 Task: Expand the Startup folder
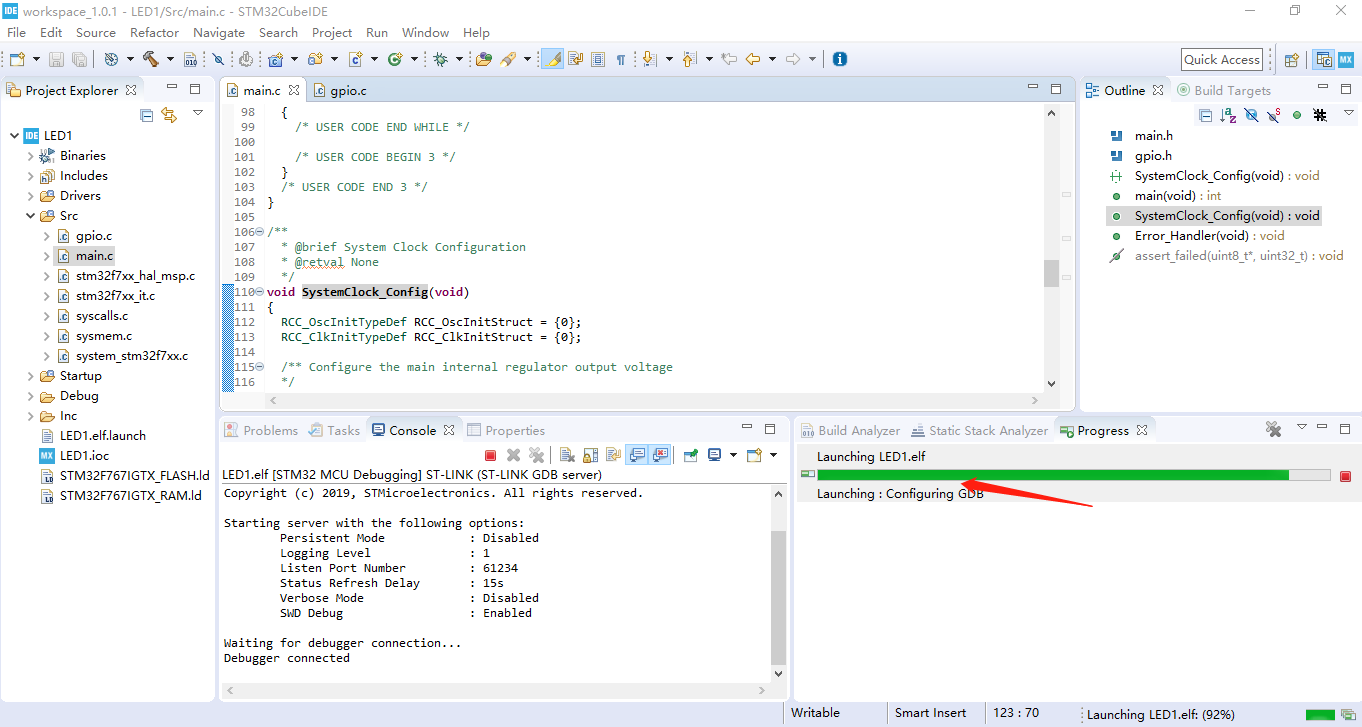point(31,376)
